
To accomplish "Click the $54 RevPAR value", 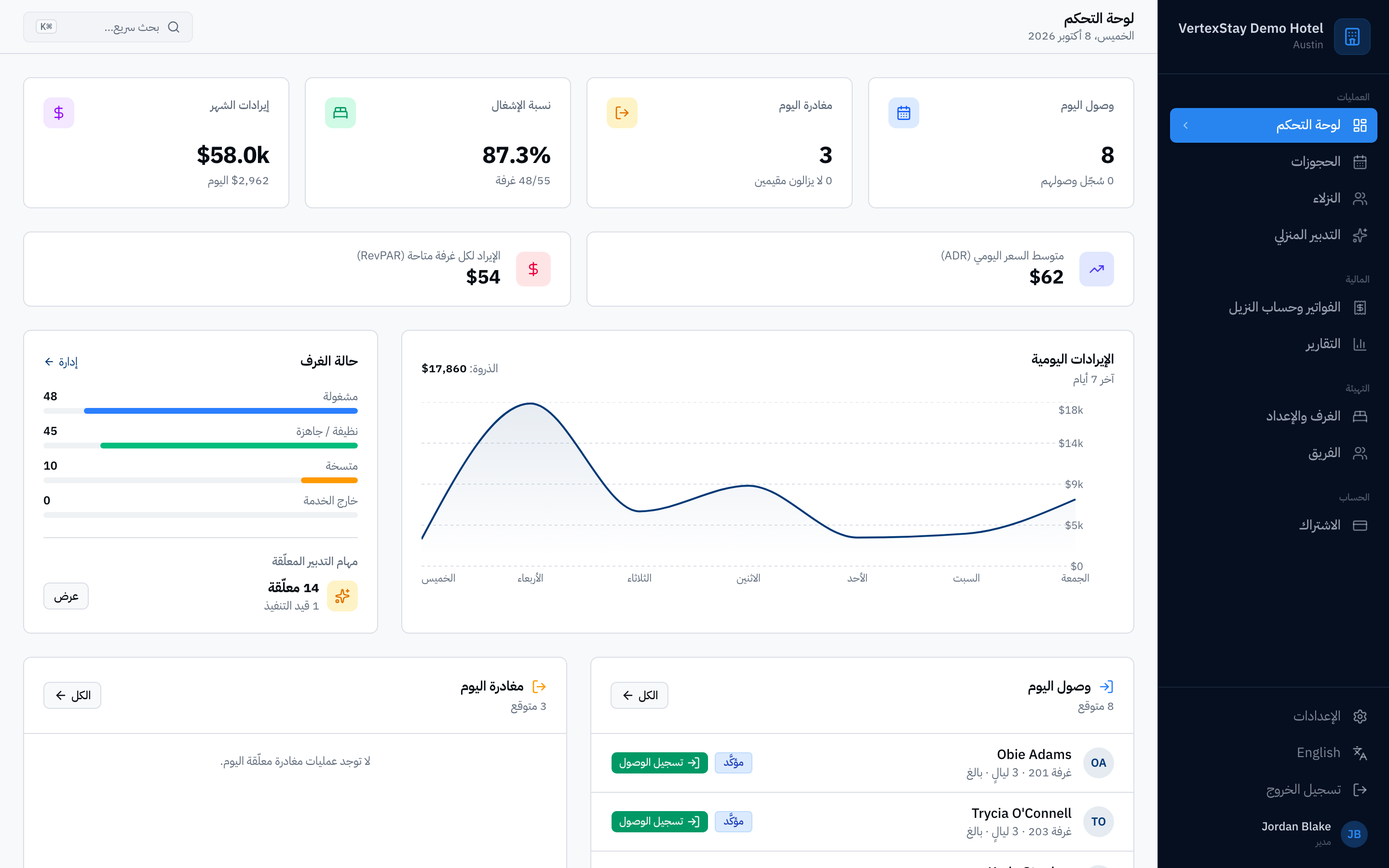I will point(483,277).
